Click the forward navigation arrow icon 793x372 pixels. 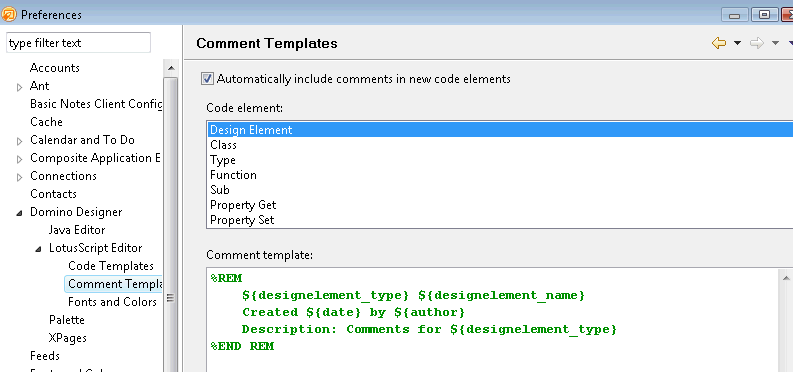(x=757, y=43)
